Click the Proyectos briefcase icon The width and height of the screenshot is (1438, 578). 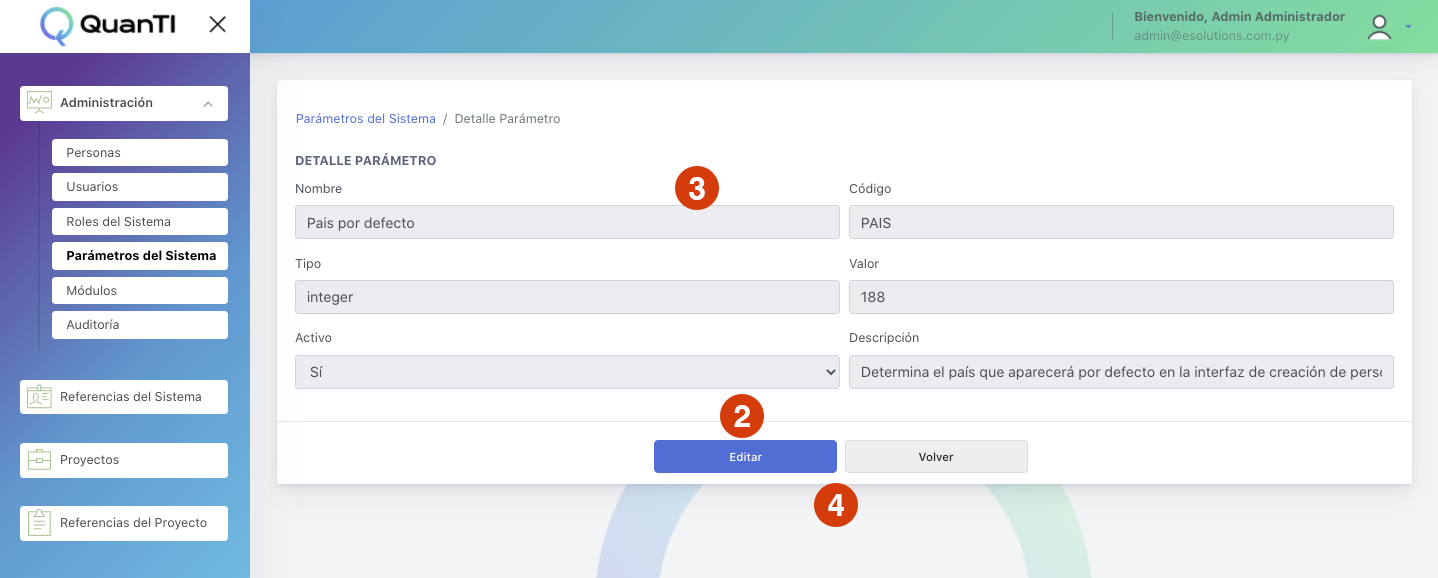[x=40, y=460]
